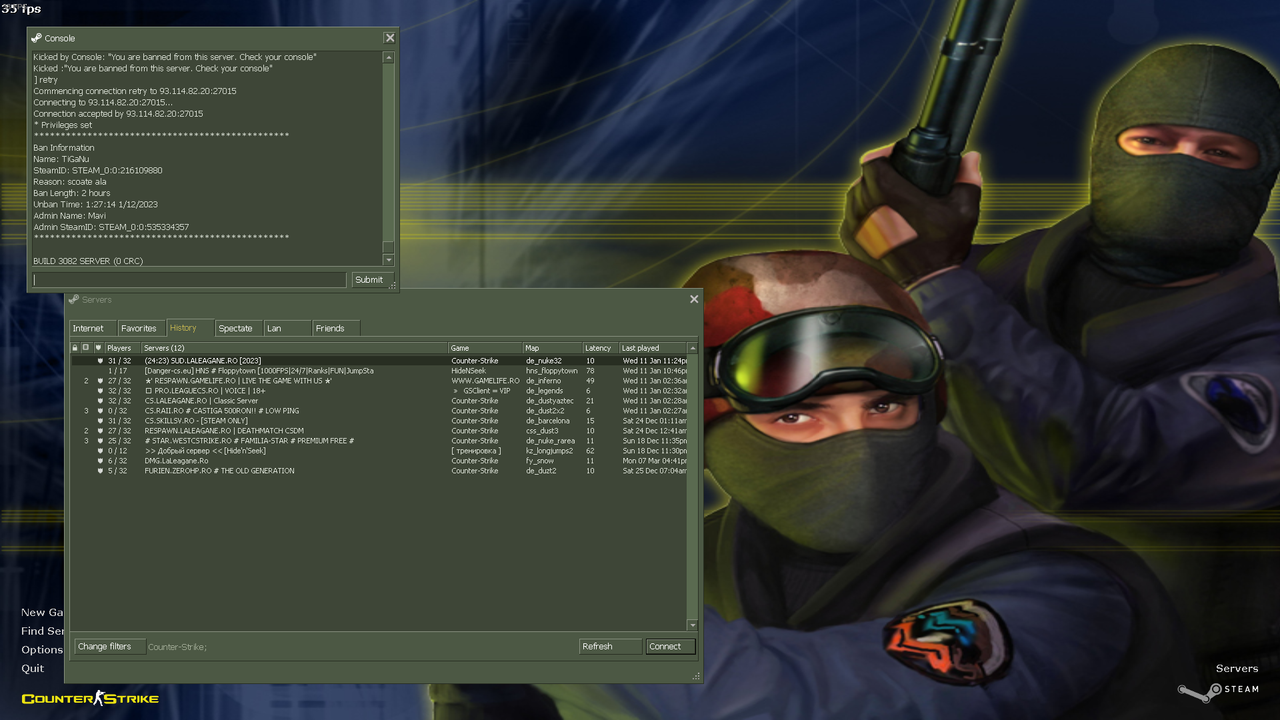The width and height of the screenshot is (1280, 720).
Task: Click the shield icon on the CS.RAI1.RO row
Action: click(x=99, y=410)
